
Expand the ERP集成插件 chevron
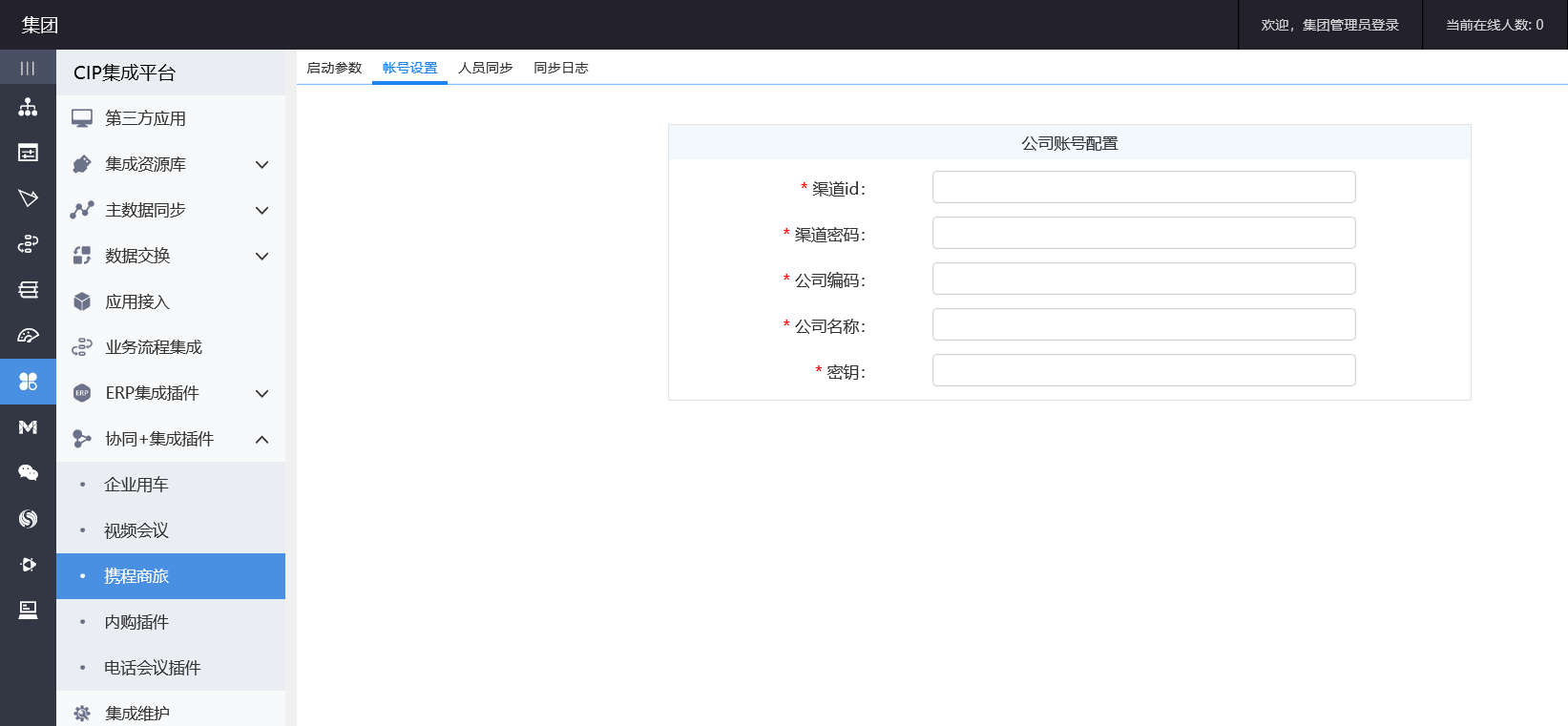pos(262,394)
